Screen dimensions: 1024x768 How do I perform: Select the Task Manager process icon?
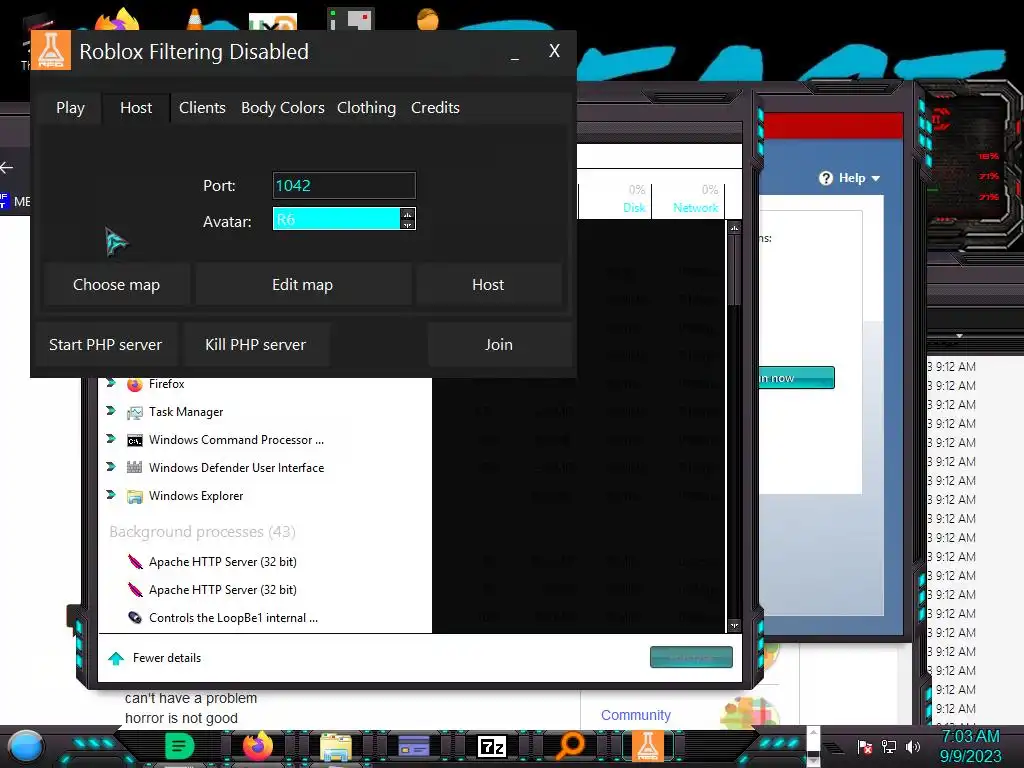coord(135,413)
